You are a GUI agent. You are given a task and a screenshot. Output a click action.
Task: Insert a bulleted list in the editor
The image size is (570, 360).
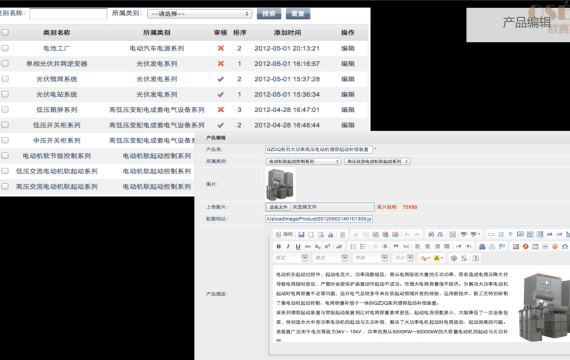tap(362, 247)
